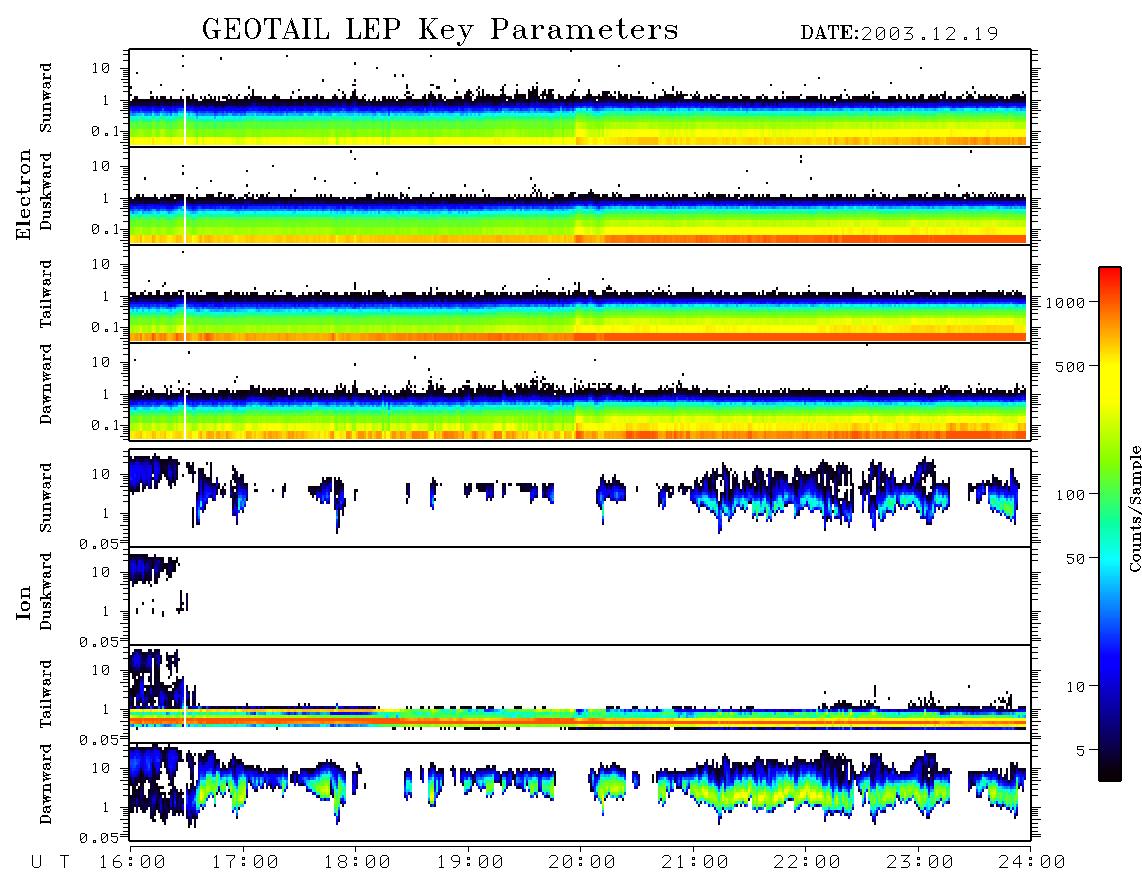The image size is (1142, 880).
Task: Click the 0.1 tick of Electron Dawnward panel
Action: [x=105, y=425]
